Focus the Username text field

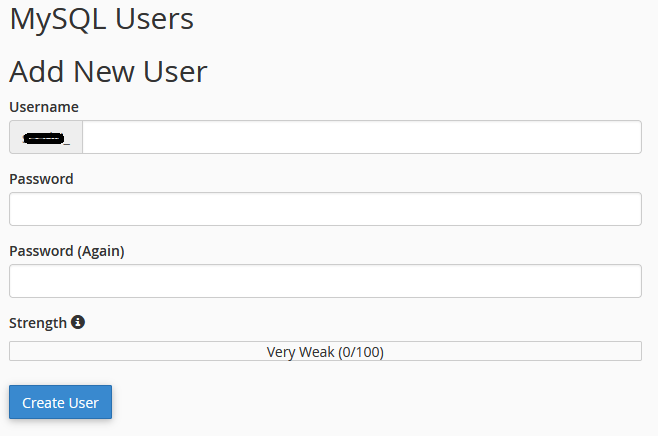tap(362, 137)
